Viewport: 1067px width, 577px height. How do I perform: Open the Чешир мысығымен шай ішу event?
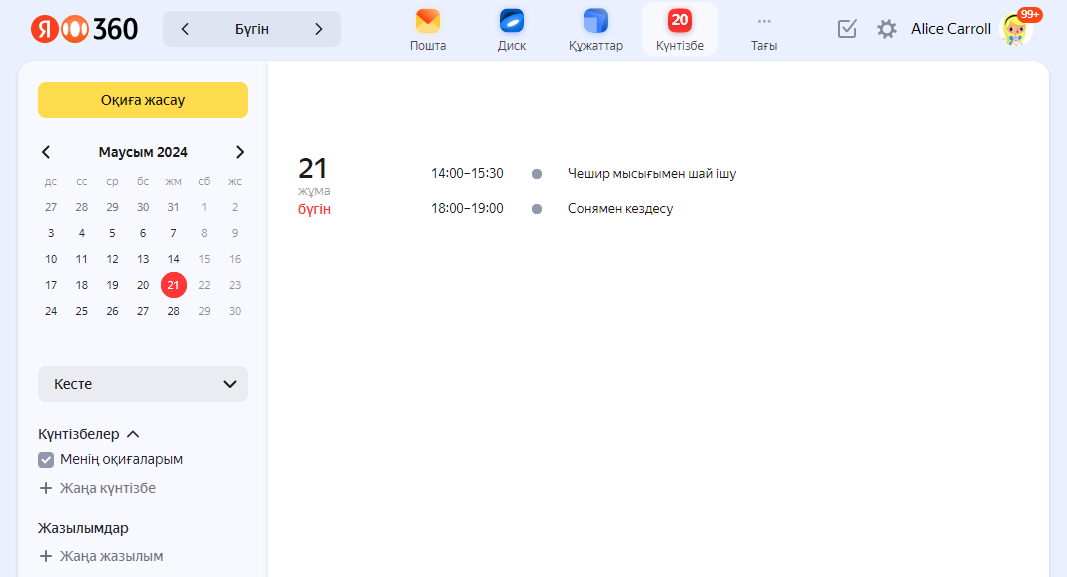coord(651,174)
